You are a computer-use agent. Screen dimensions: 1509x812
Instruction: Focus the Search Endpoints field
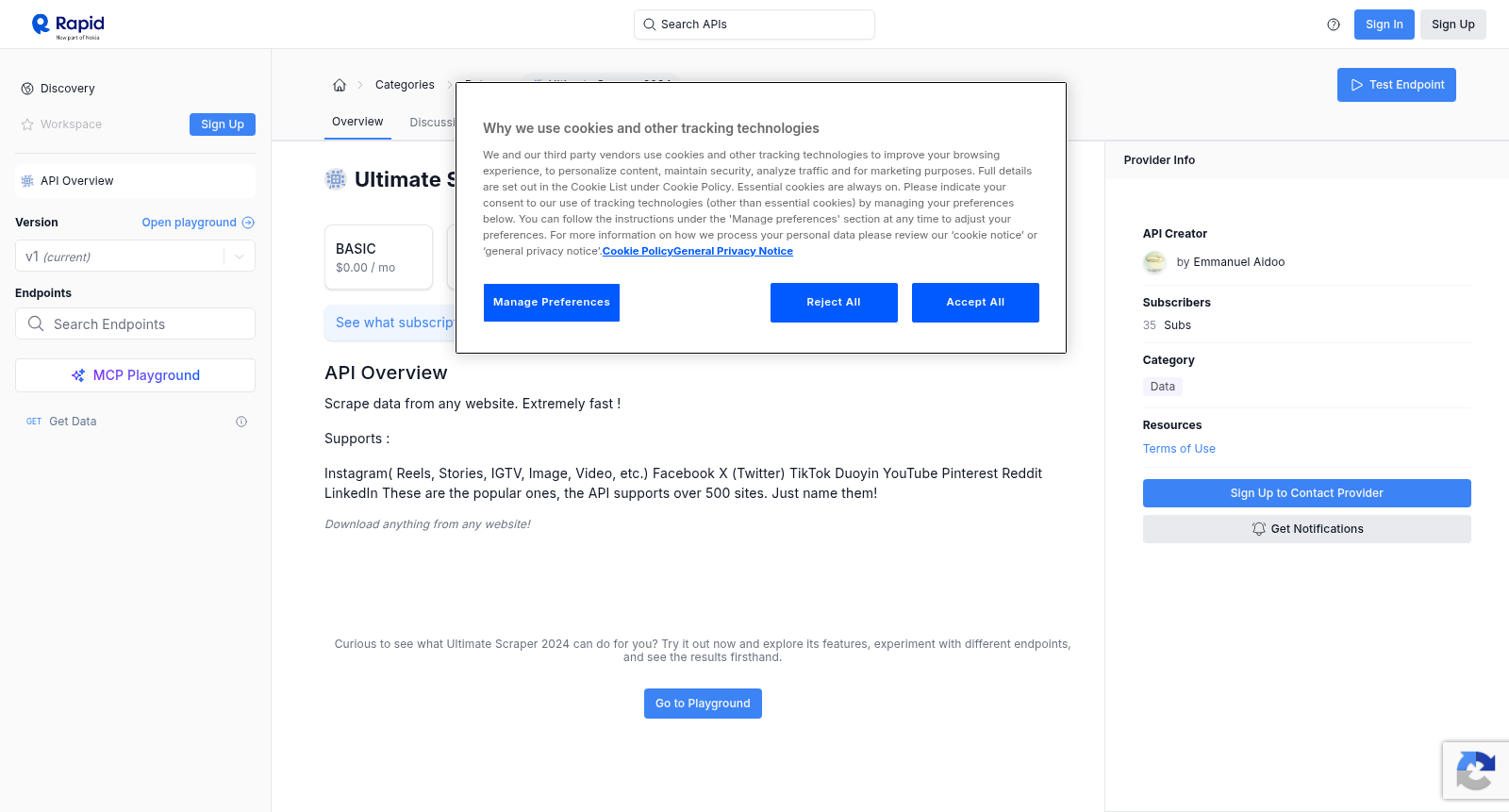[x=135, y=323]
